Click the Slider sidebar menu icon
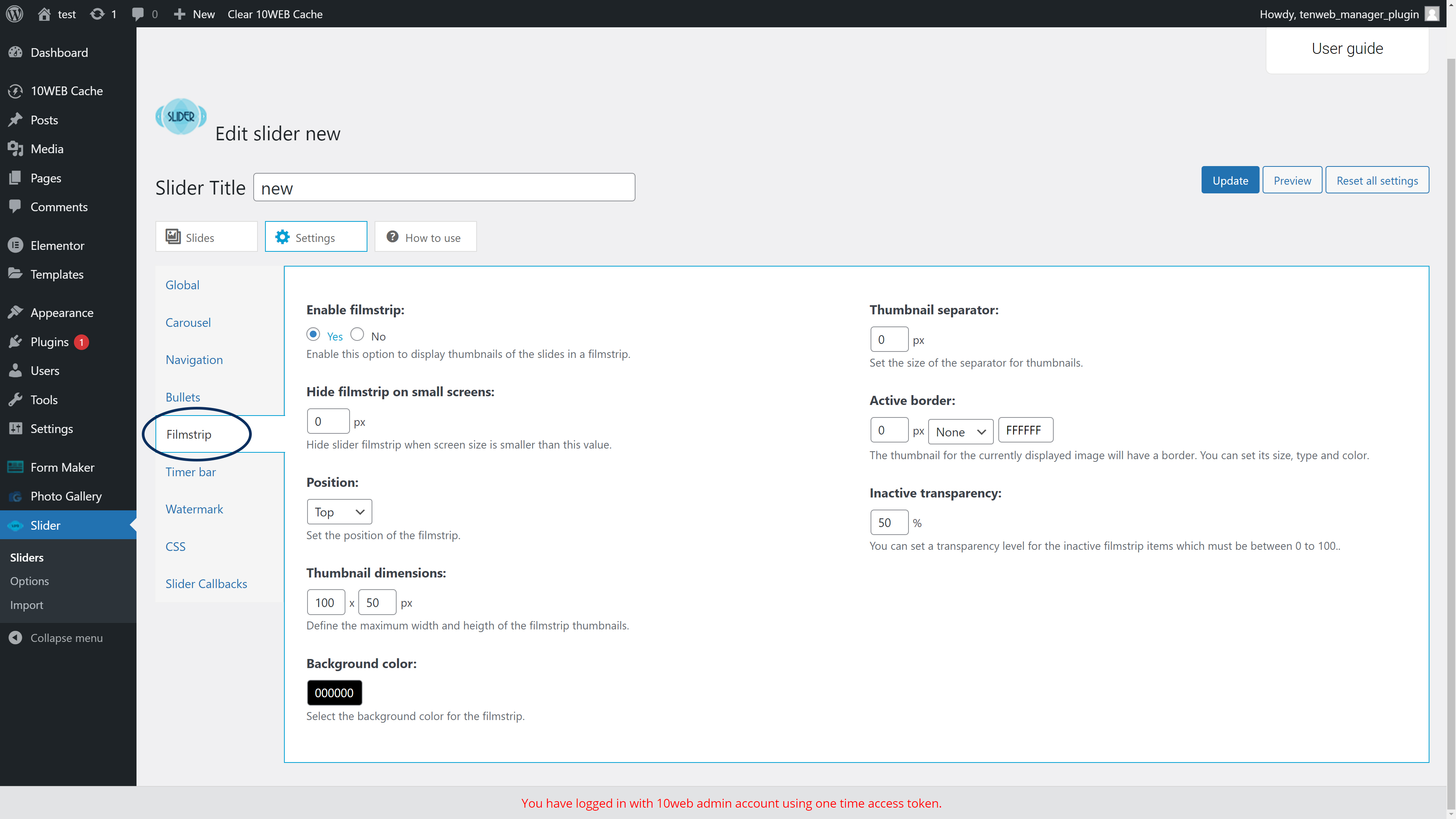Viewport: 1456px width, 819px height. pos(15,525)
